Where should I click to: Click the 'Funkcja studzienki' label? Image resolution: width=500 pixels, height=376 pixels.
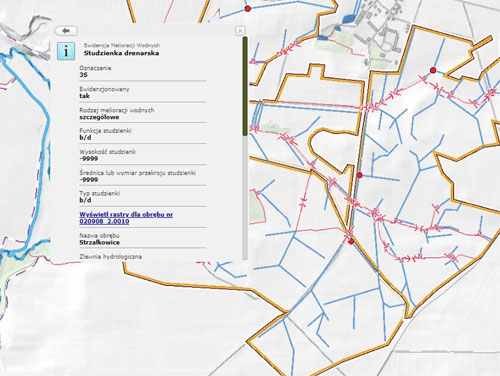[105, 131]
